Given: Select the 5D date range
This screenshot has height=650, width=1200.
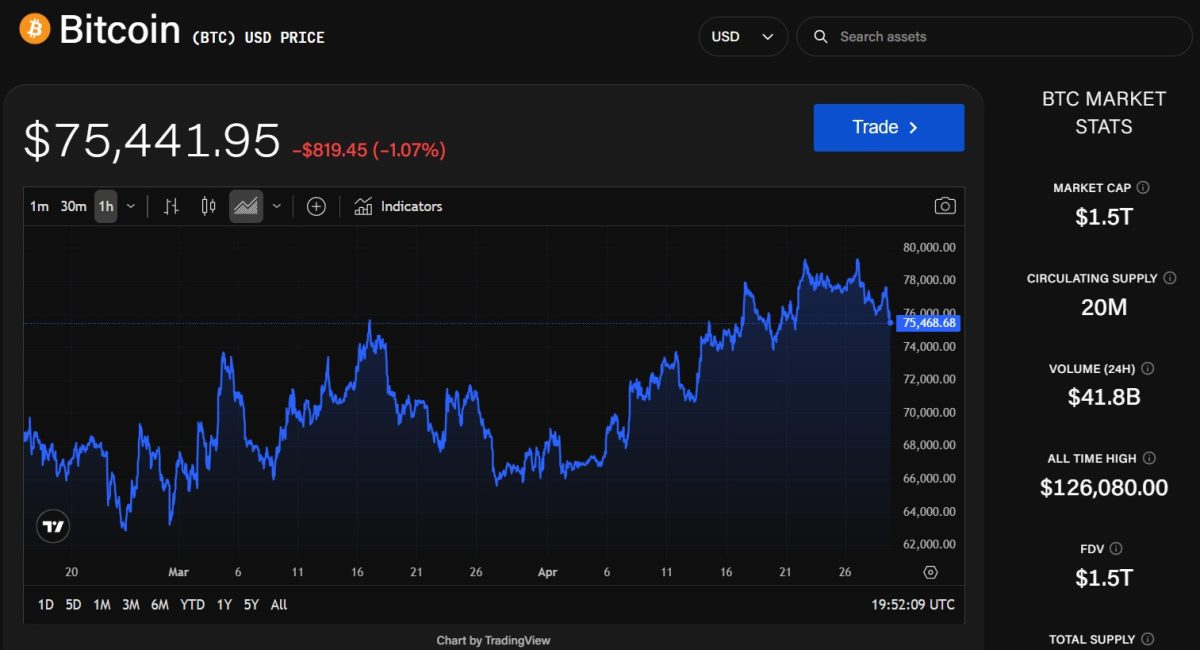Looking at the screenshot, I should [73, 604].
